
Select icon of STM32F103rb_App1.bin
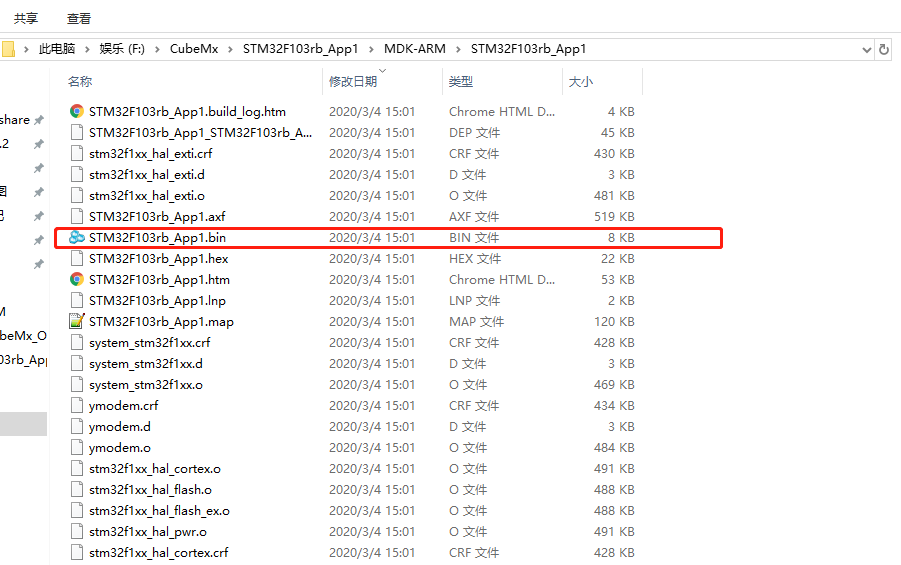coord(76,237)
